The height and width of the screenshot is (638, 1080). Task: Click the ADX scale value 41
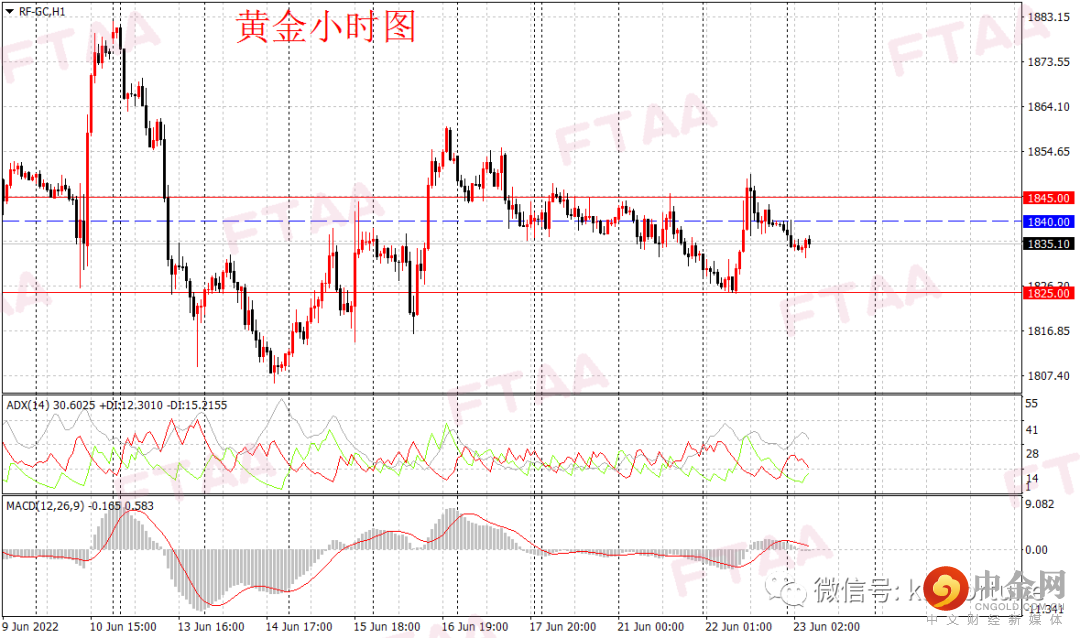[x=1032, y=430]
